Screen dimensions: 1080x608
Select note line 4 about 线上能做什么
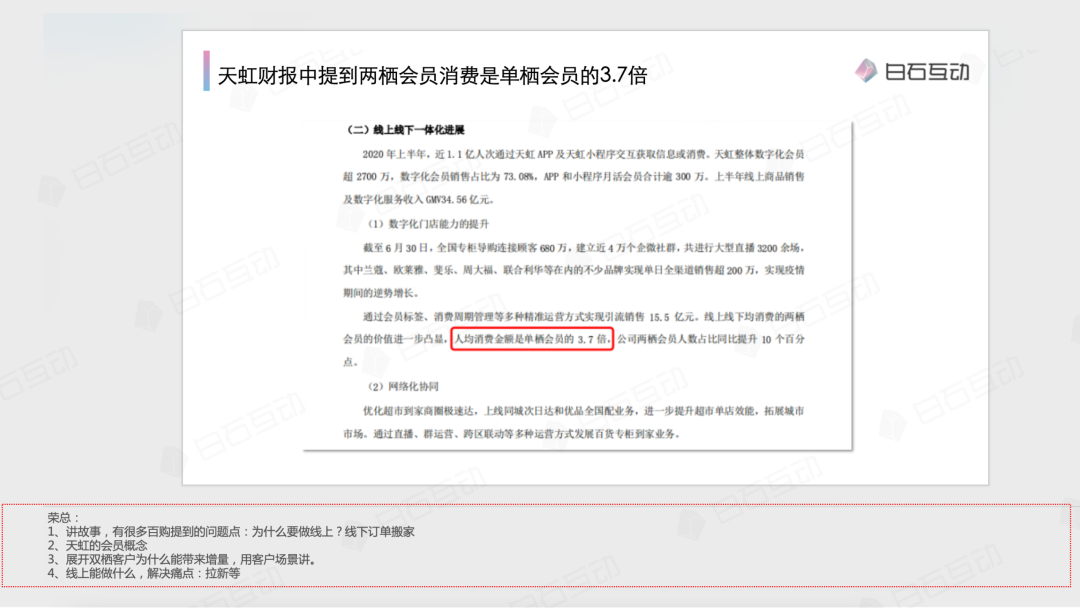(x=144, y=574)
